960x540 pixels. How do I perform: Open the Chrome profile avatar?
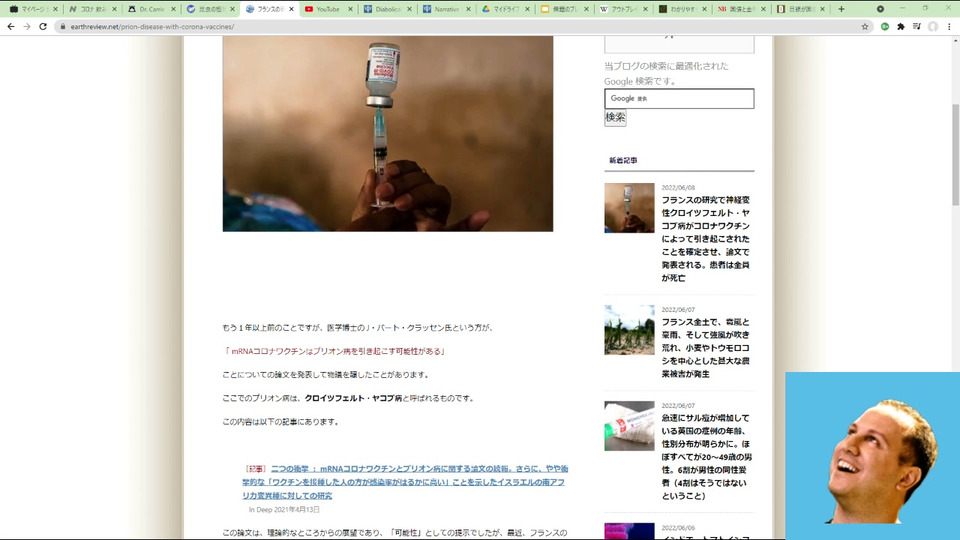click(x=932, y=26)
